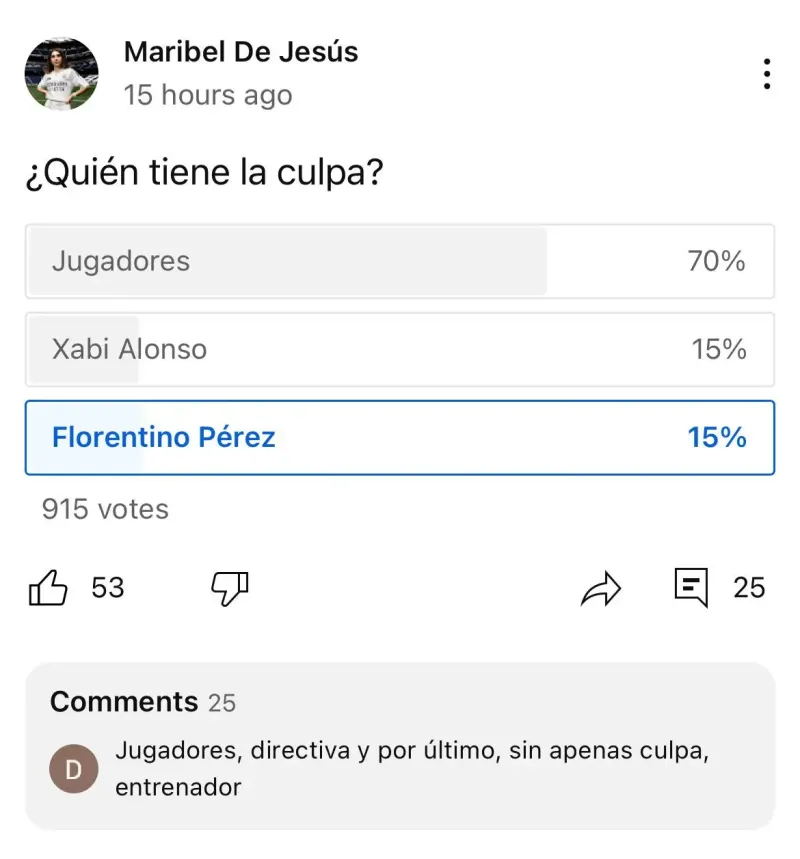800x859 pixels.
Task: Tap the 25 comment count beside bubble
Action: 749,588
